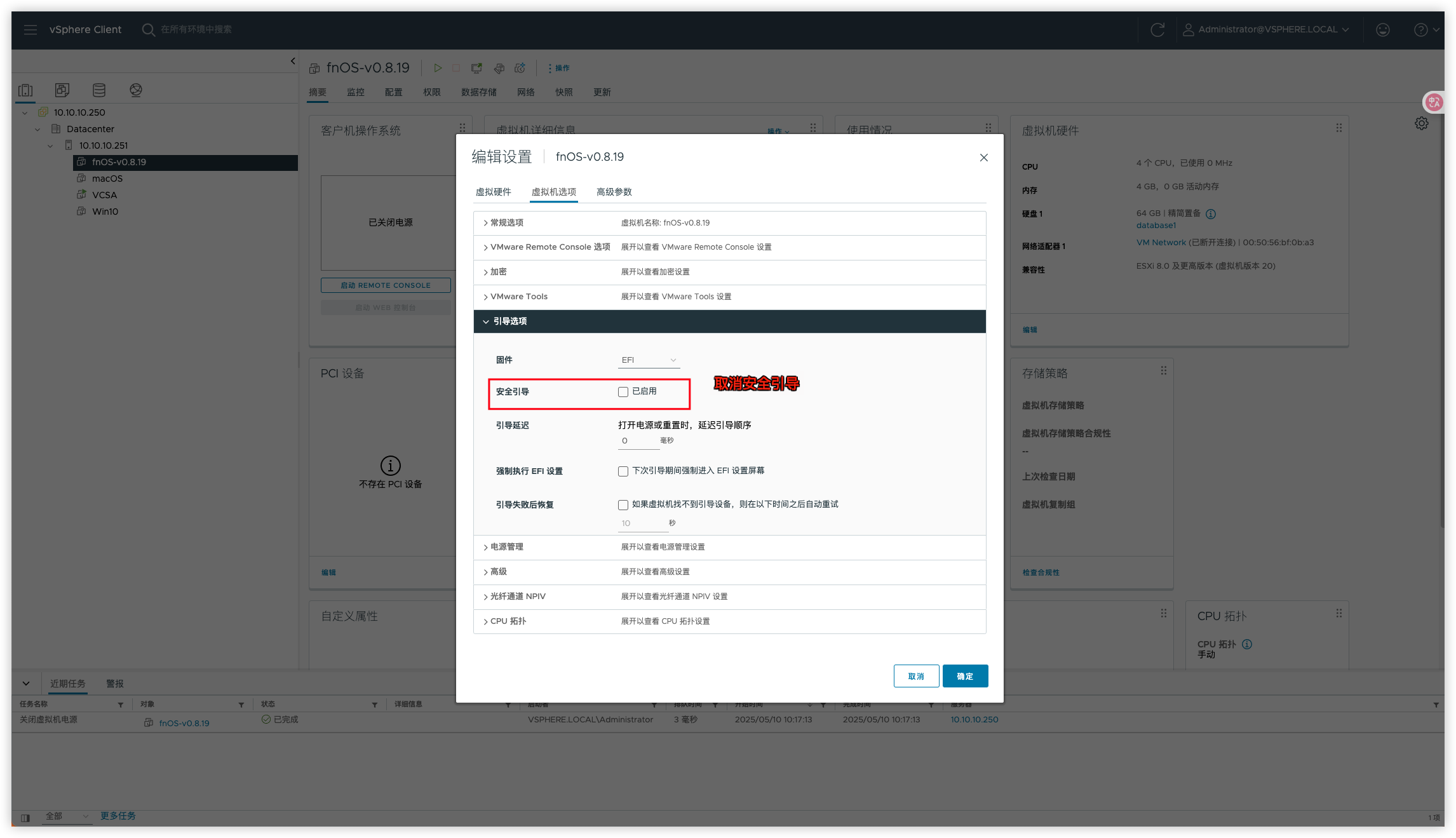The image size is (1456, 838).
Task: Click the global search magnifier icon
Action: [148, 29]
